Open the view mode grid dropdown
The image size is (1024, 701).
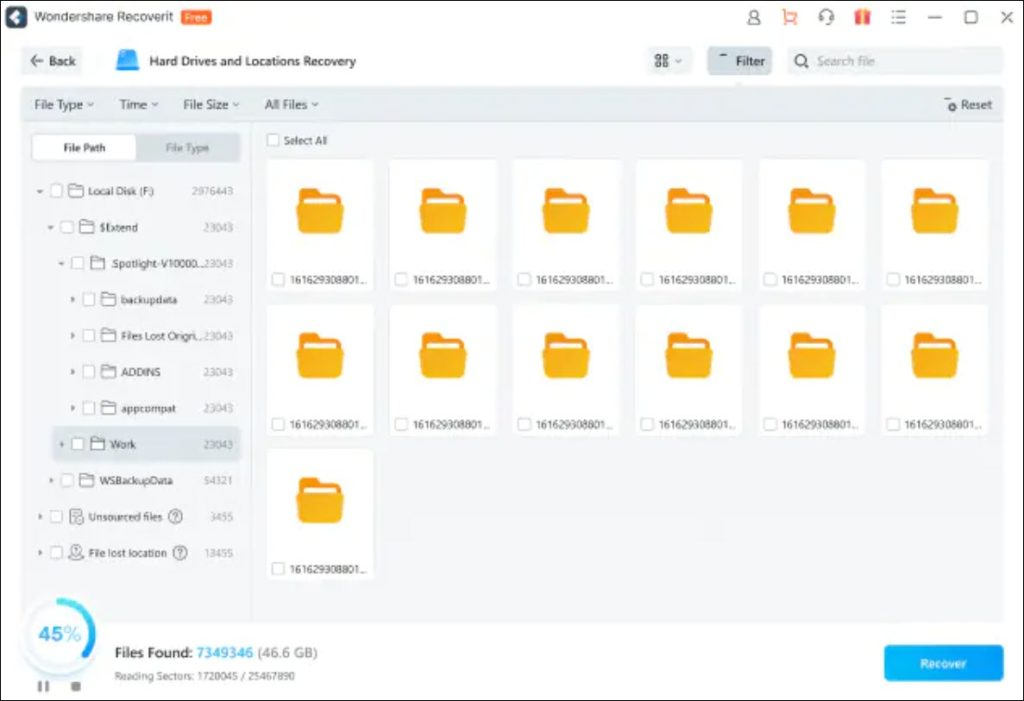tap(668, 61)
